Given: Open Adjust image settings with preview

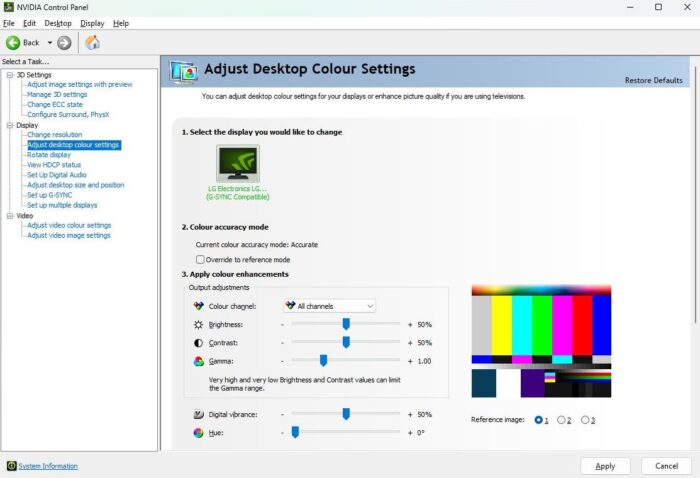Looking at the screenshot, I should [80, 84].
